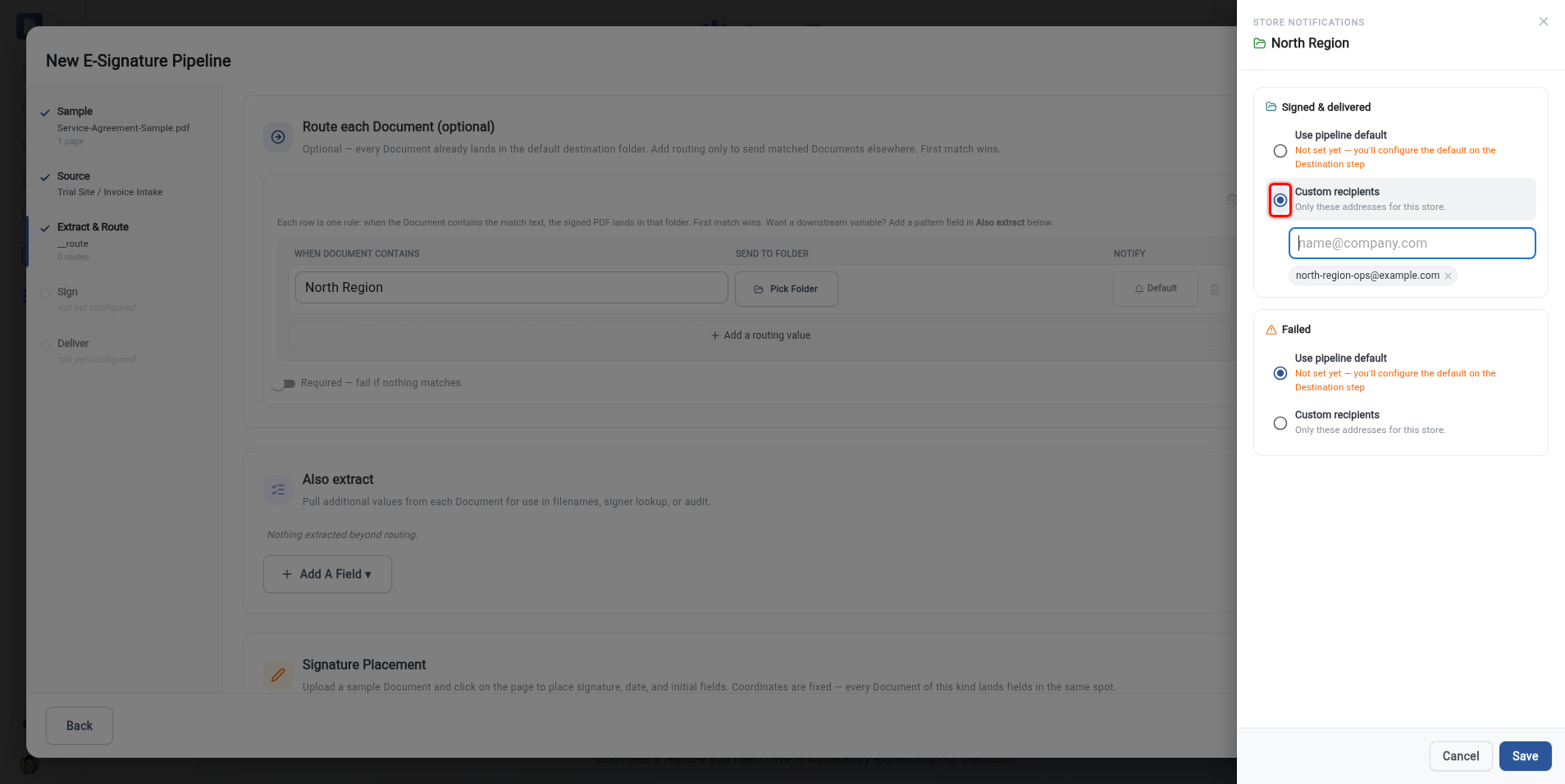The image size is (1565, 784).
Task: Click the checkmark icon next to Sample
Action: (x=45, y=112)
